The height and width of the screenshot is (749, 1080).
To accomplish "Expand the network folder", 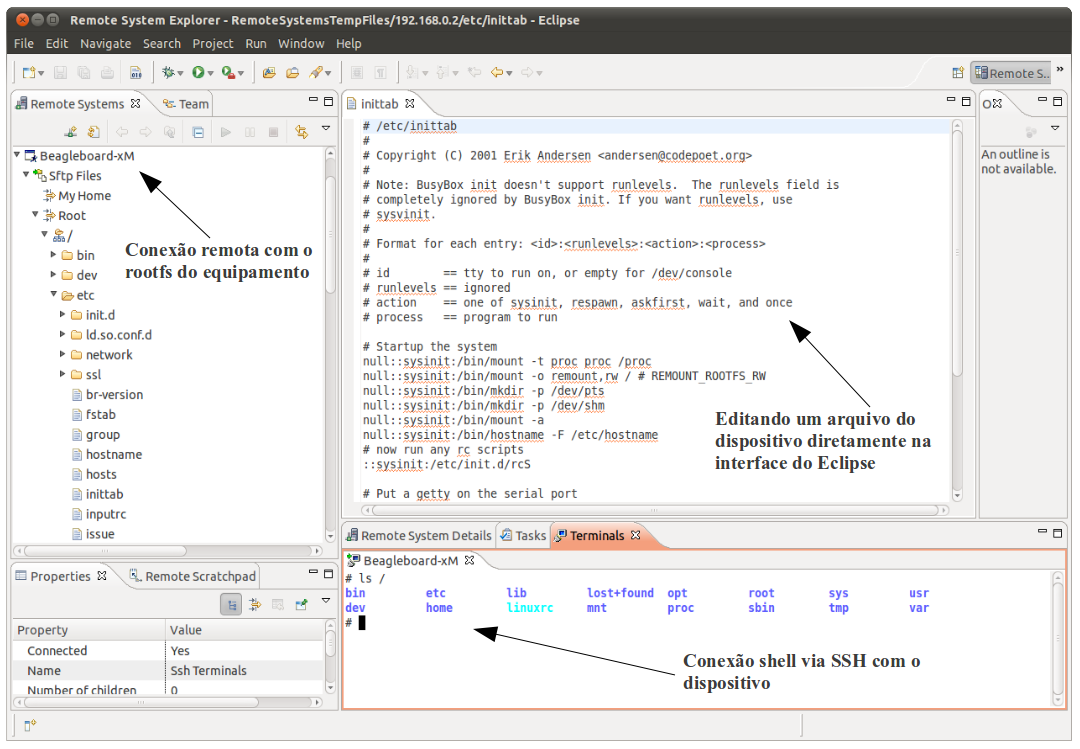I will pos(63,354).
